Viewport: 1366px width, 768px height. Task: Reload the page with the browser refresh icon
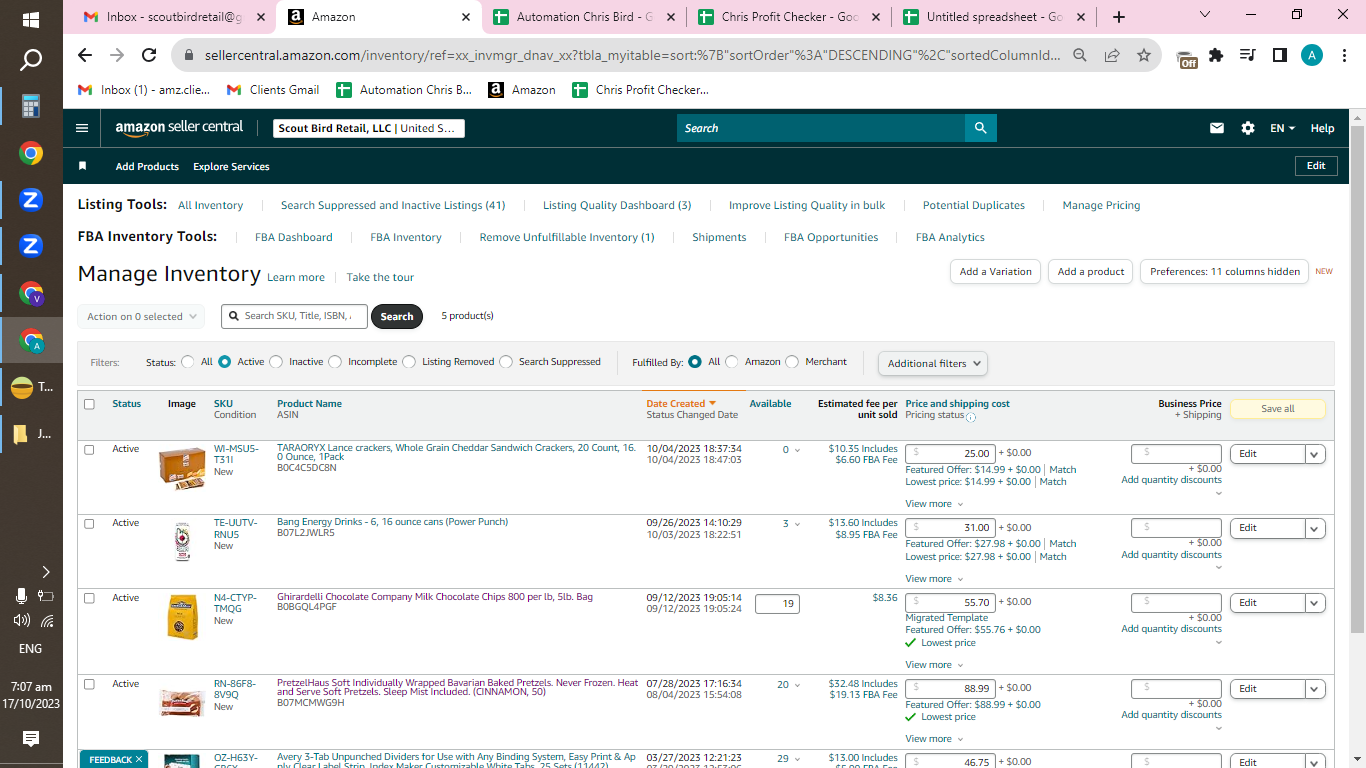[x=149, y=56]
